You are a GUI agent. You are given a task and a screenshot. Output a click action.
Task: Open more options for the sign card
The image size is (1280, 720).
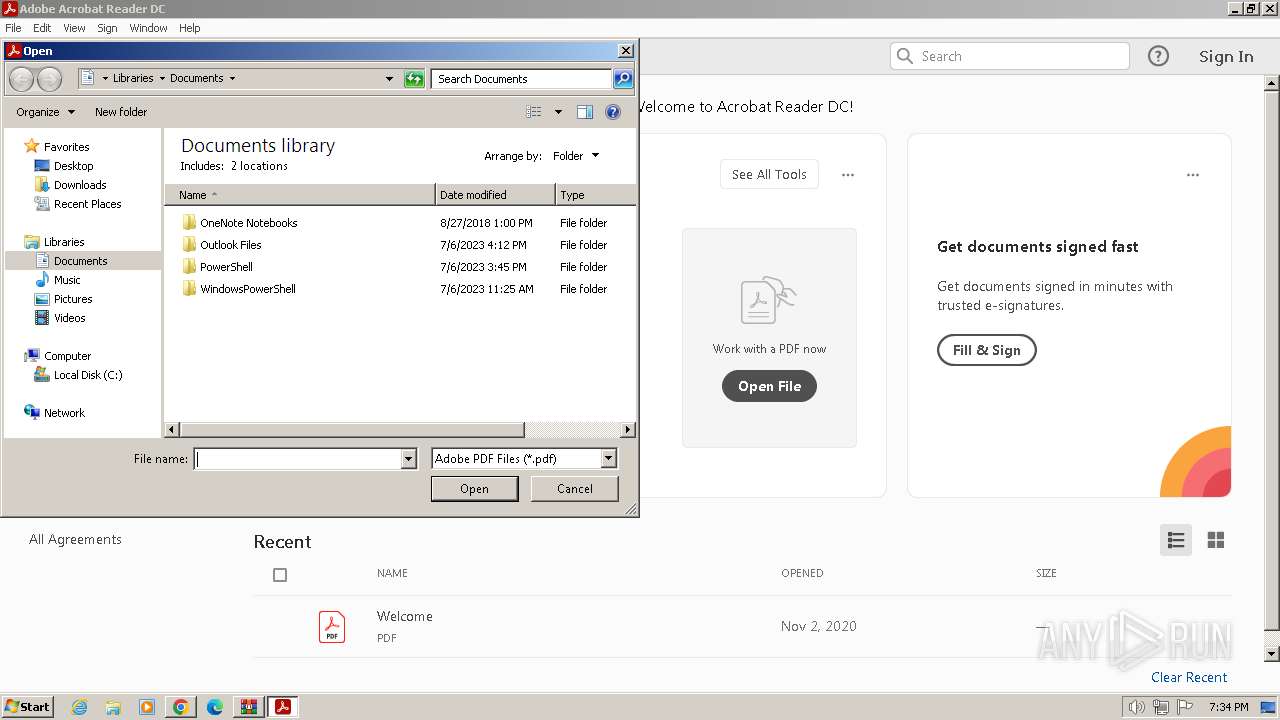(1192, 175)
